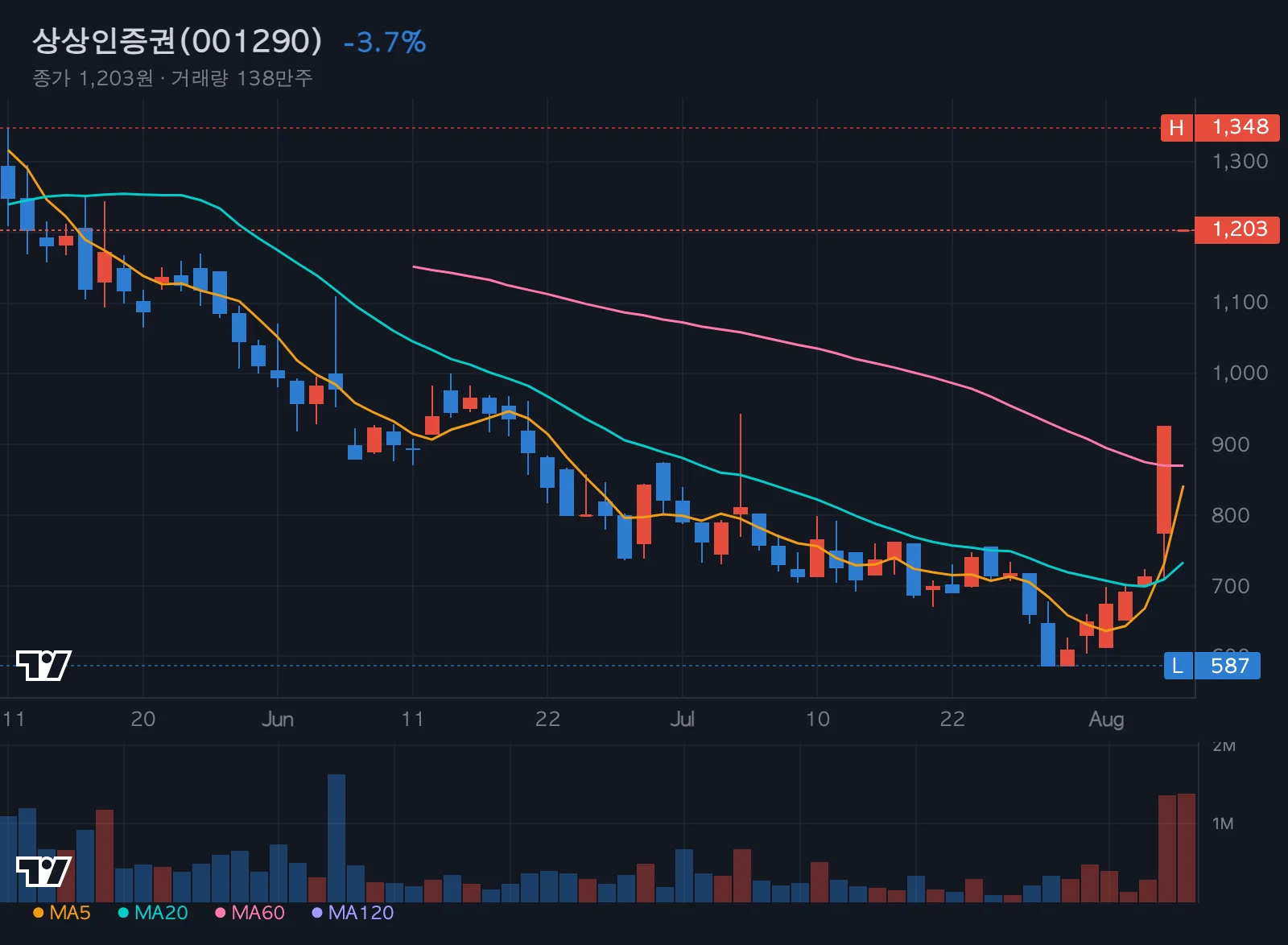Click the Jun date axis label
This screenshot has height=945, width=1288.
pos(278,720)
